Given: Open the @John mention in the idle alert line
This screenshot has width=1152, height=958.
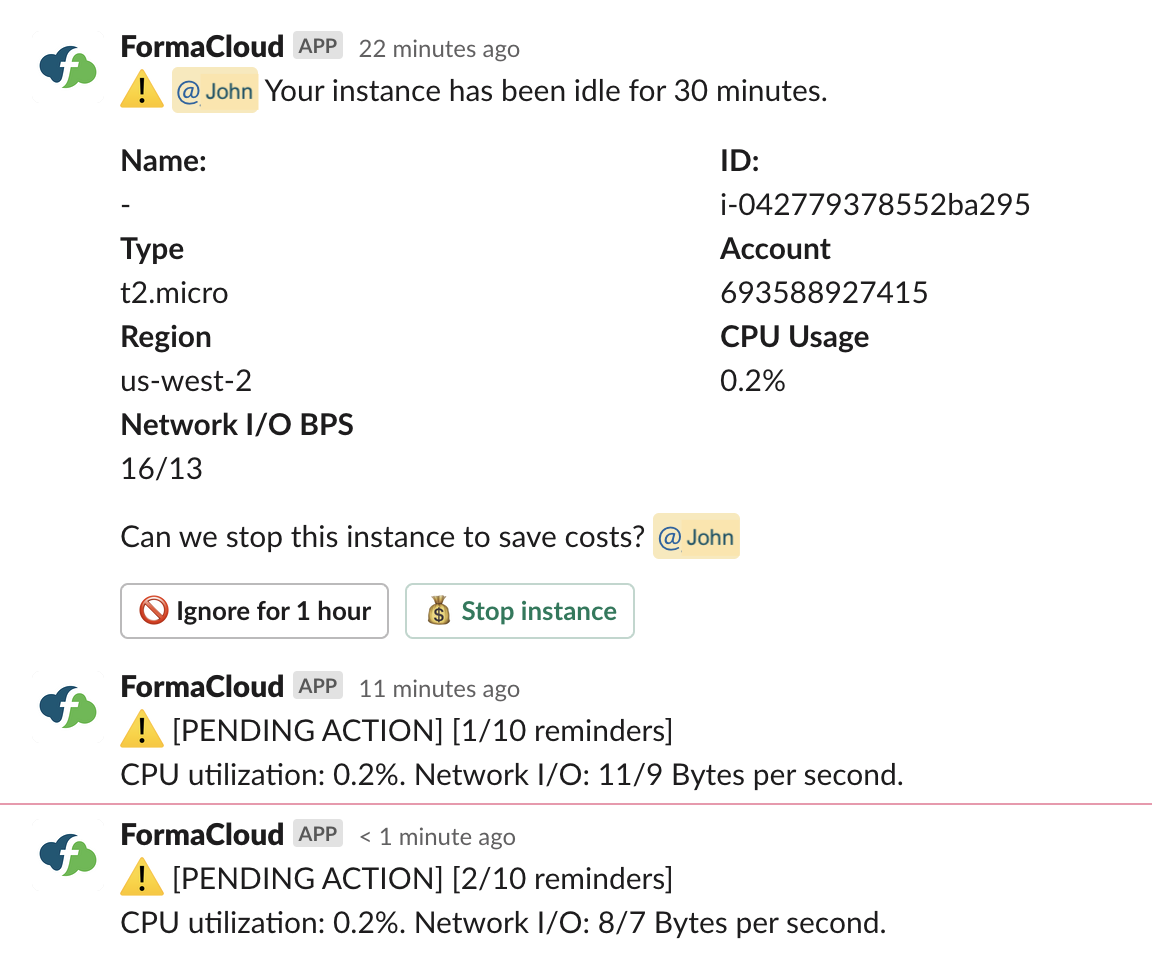Looking at the screenshot, I should (215, 92).
